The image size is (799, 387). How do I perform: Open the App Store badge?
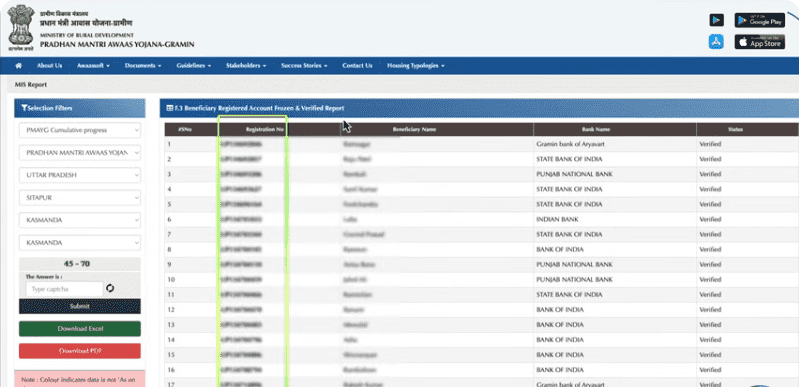(759, 42)
